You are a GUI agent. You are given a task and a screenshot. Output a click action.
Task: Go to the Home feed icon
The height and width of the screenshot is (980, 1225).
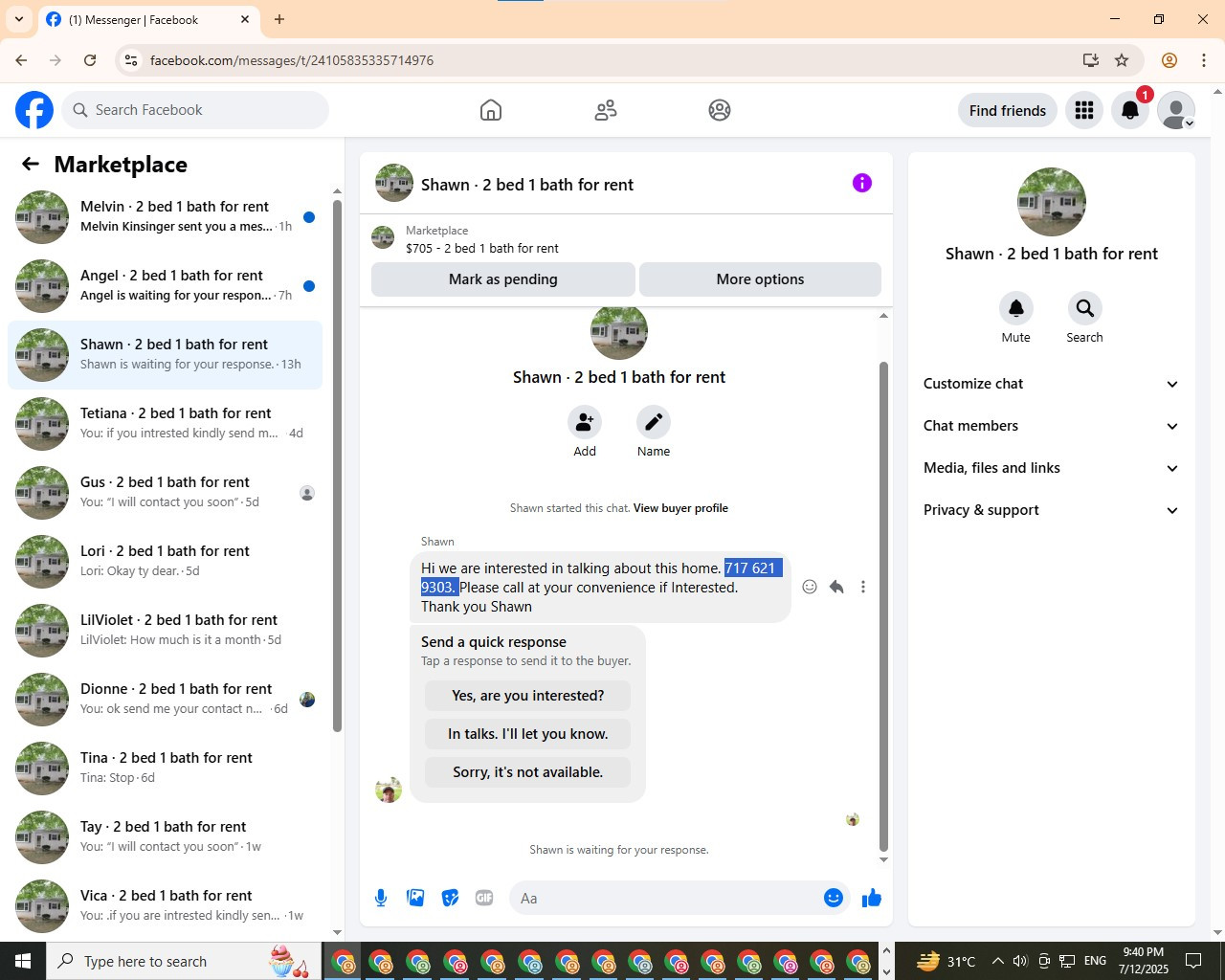pos(491,110)
